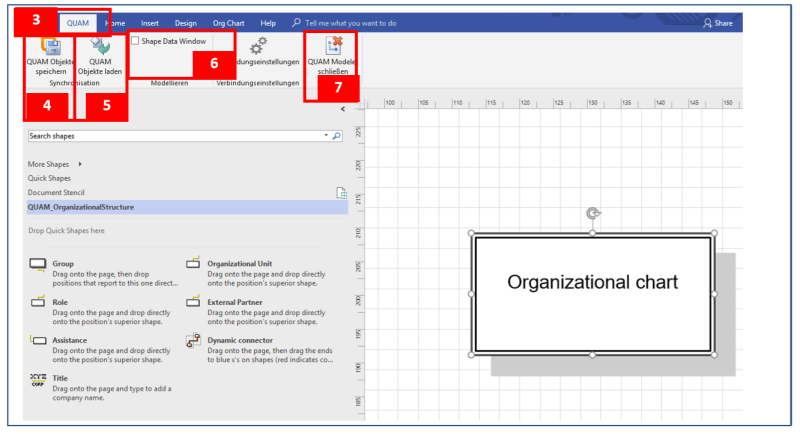Switch to the Org Chart tab

pos(227,22)
